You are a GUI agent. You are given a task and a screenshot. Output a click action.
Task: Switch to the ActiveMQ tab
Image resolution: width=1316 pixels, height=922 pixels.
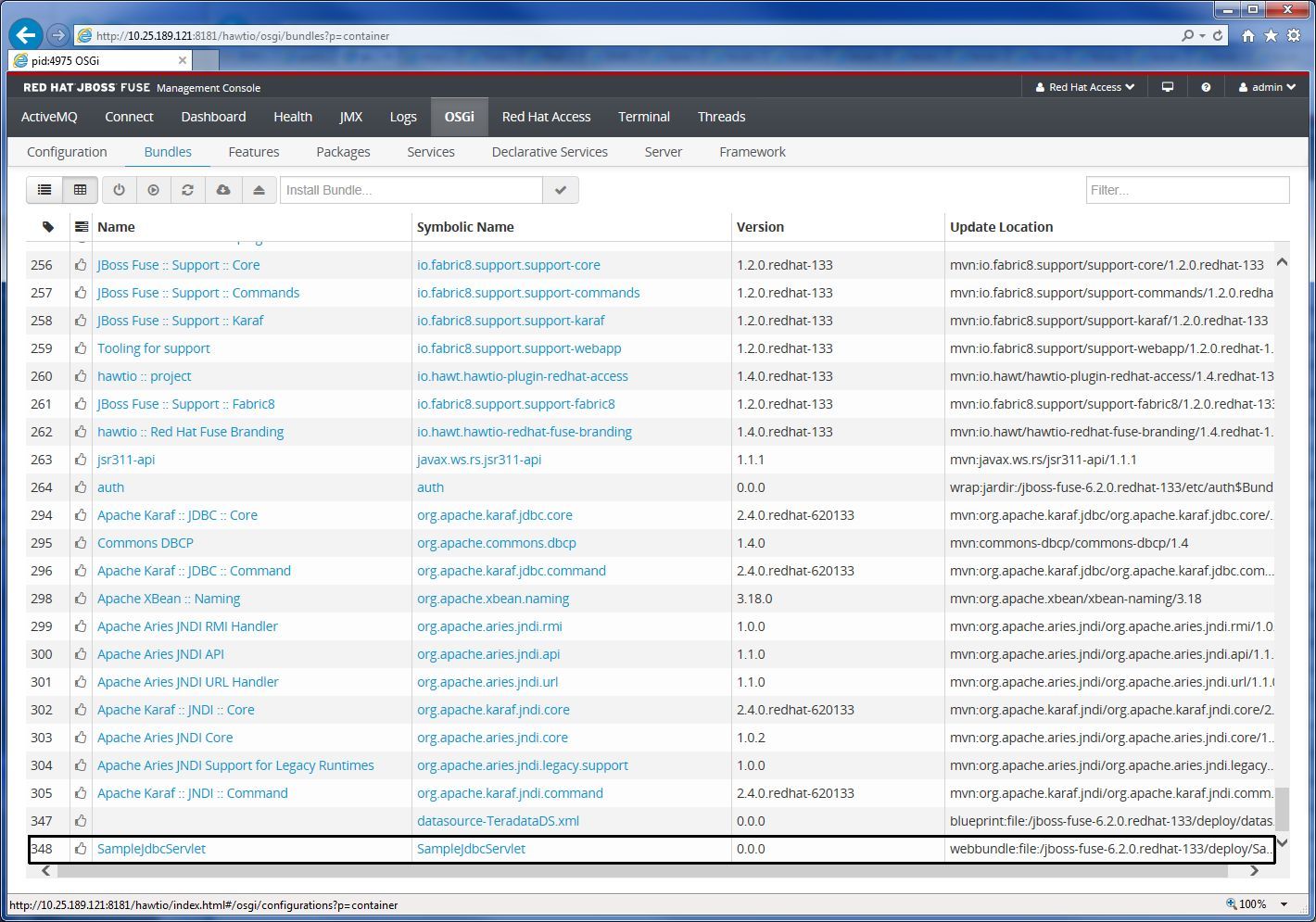[x=50, y=117]
